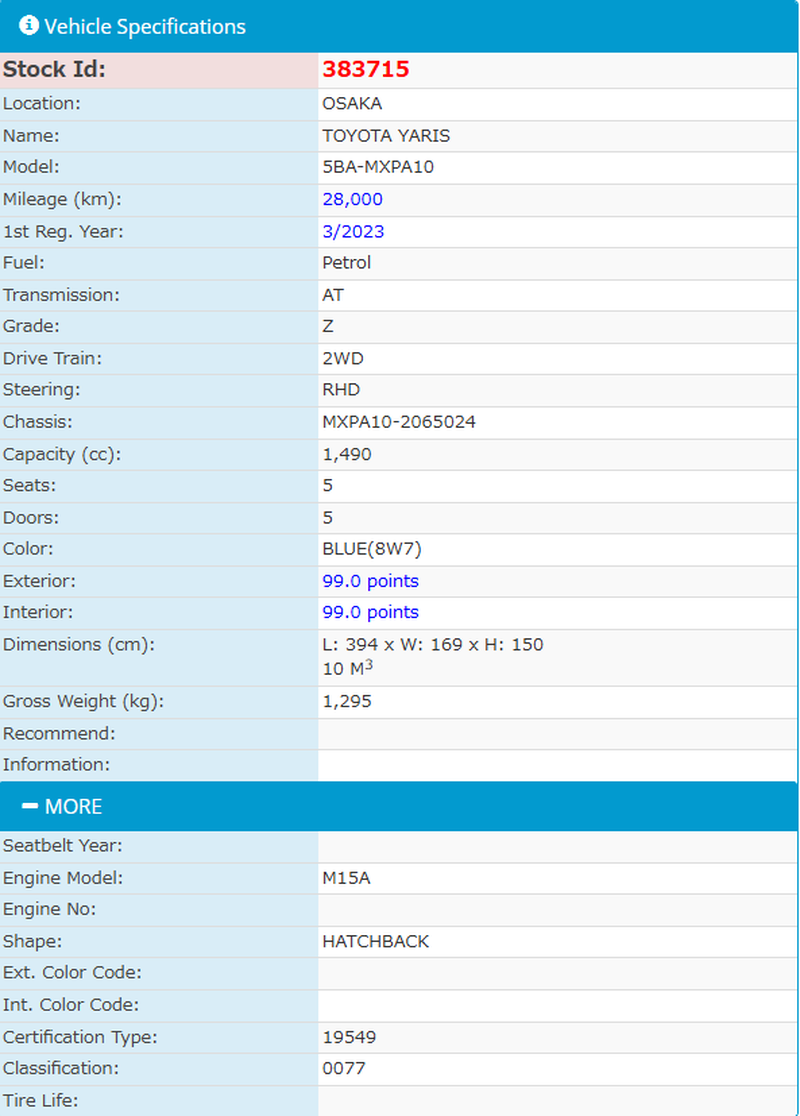Image resolution: width=800 pixels, height=1116 pixels.
Task: Click the Dimensions (cm): label
Action: (78, 645)
